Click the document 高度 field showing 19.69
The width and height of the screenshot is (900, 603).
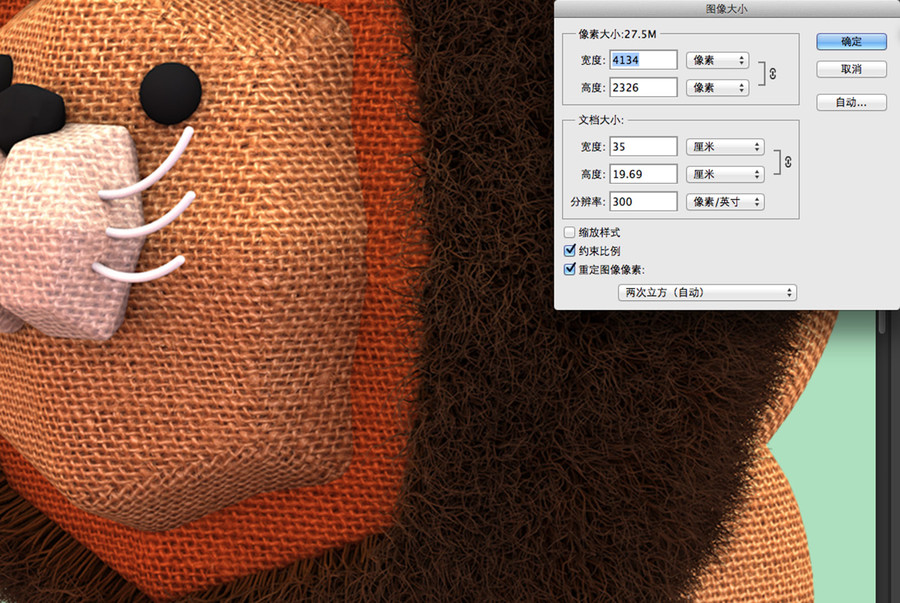(x=643, y=174)
